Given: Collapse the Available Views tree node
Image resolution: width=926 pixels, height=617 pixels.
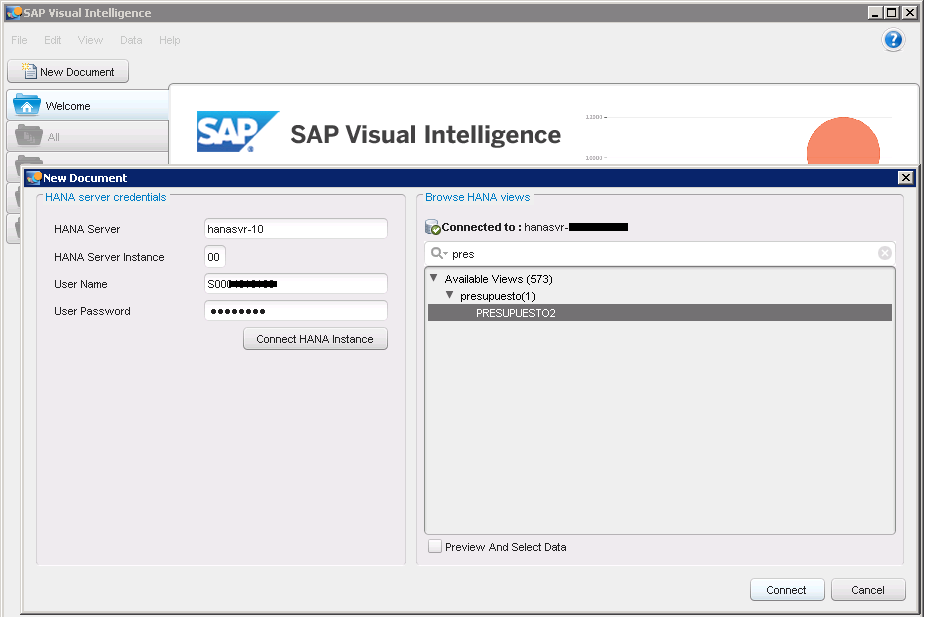Looking at the screenshot, I should click(x=433, y=279).
